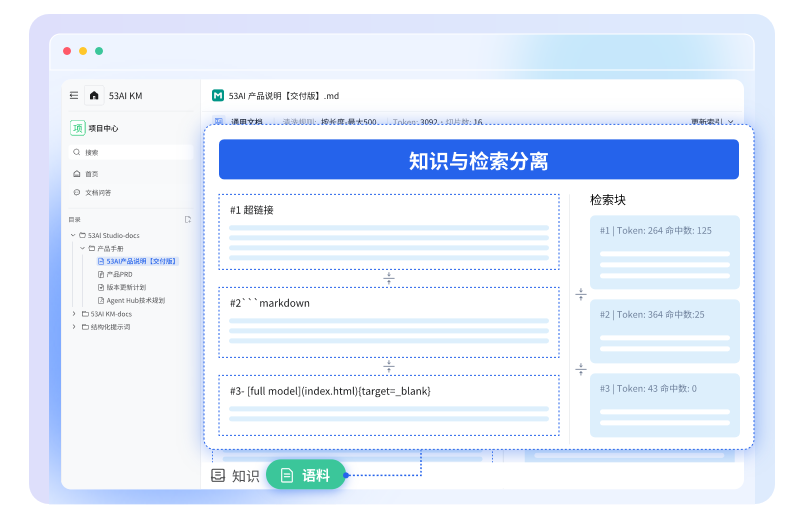Screen dimensions: 805x520
Task: Open the 产品PRD document
Action: [x=115, y=274]
